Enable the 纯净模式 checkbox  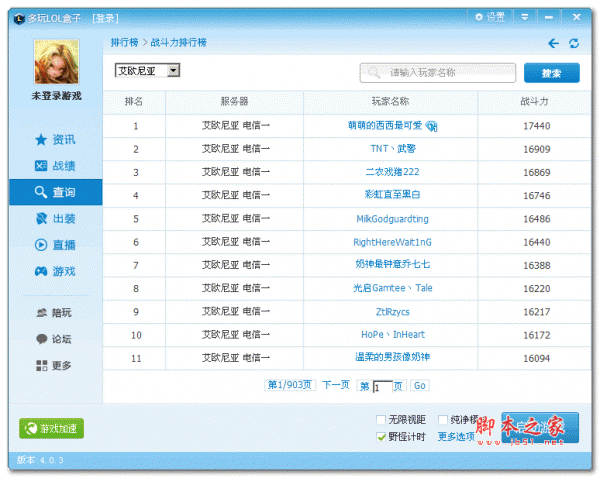point(443,420)
